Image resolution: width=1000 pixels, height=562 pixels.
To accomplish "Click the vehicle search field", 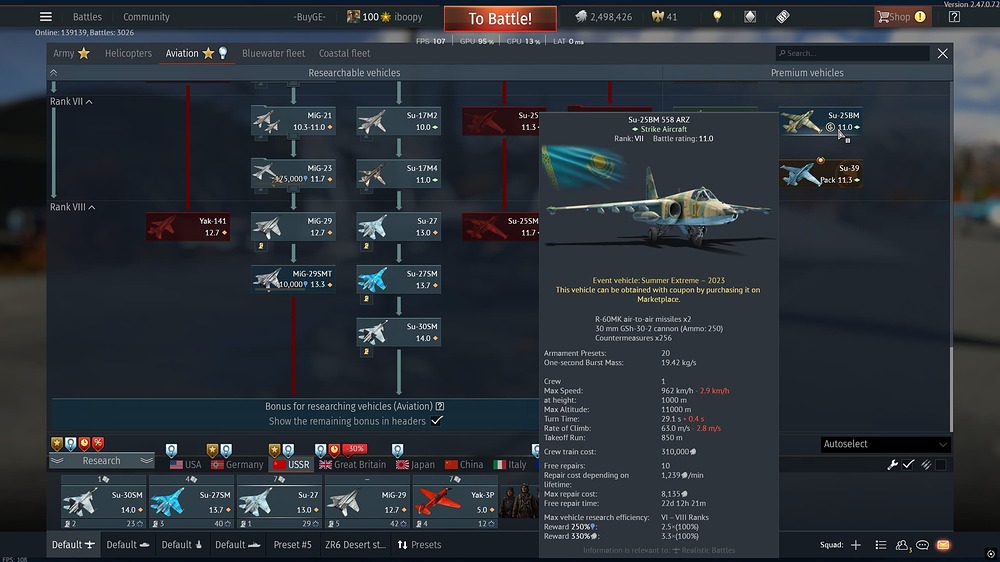I will (851, 53).
